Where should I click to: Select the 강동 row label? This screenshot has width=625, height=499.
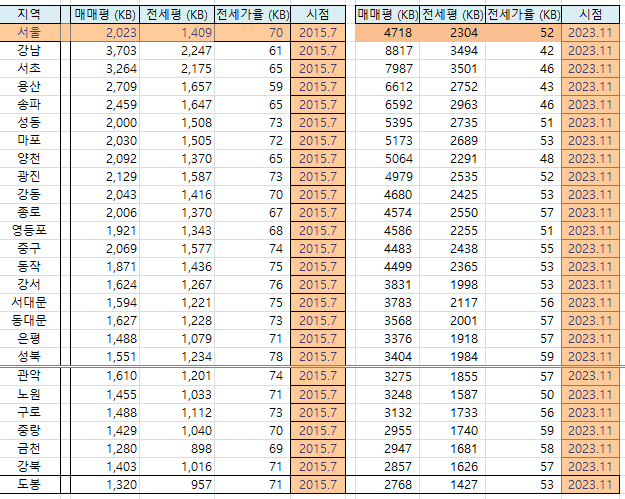click(29, 194)
